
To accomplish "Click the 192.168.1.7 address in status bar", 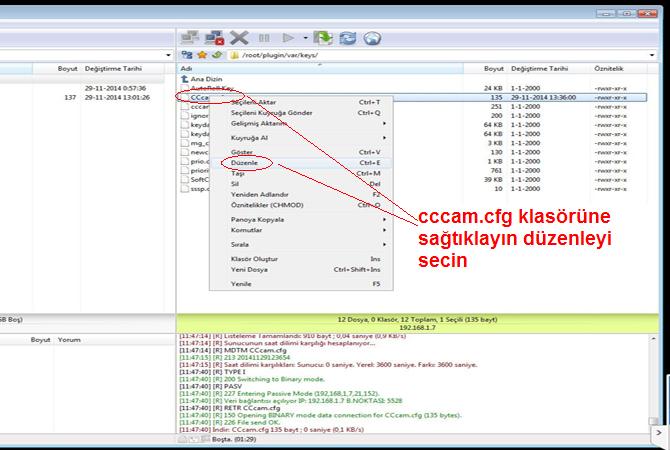I will [x=417, y=328].
